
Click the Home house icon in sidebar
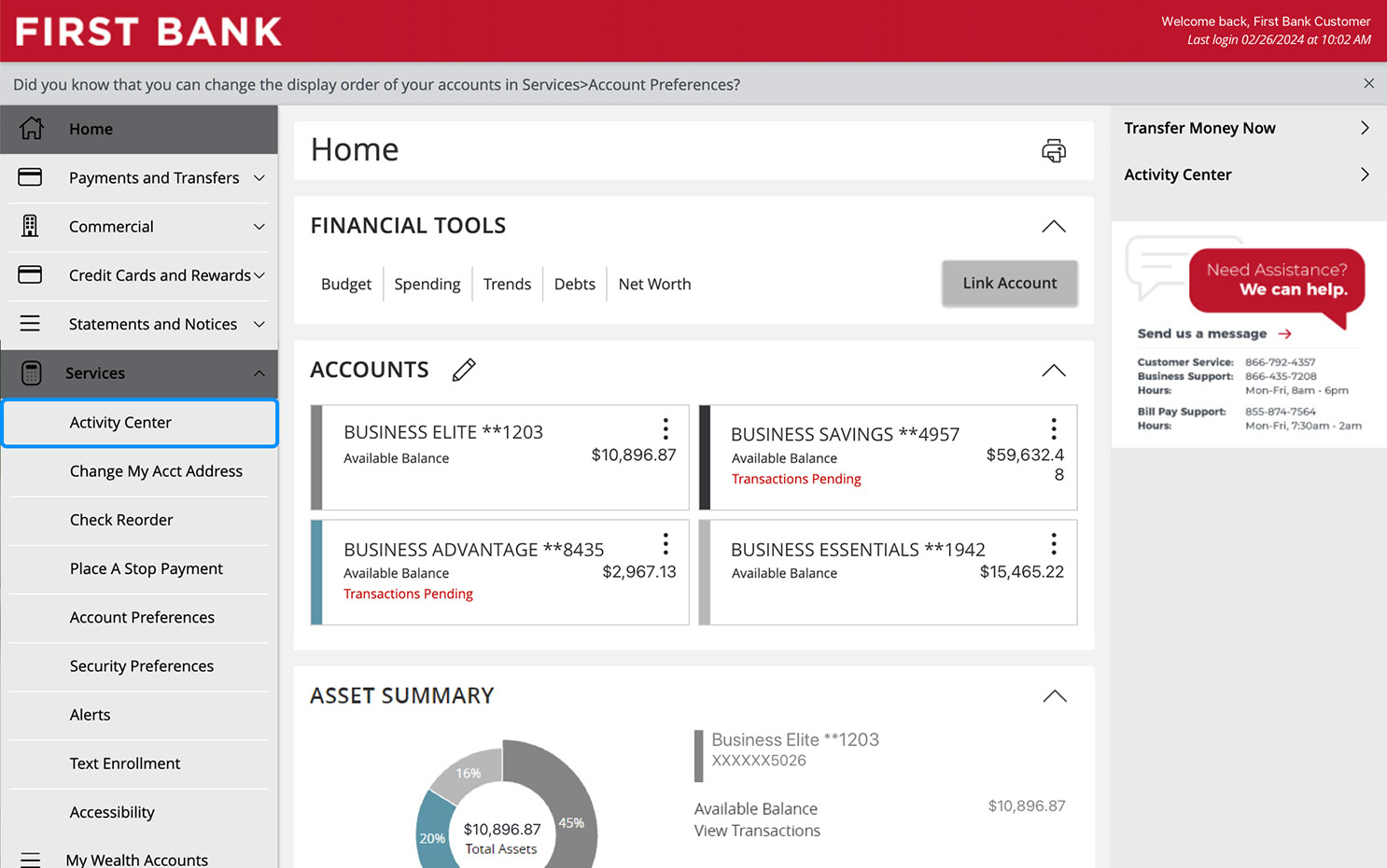(x=32, y=129)
